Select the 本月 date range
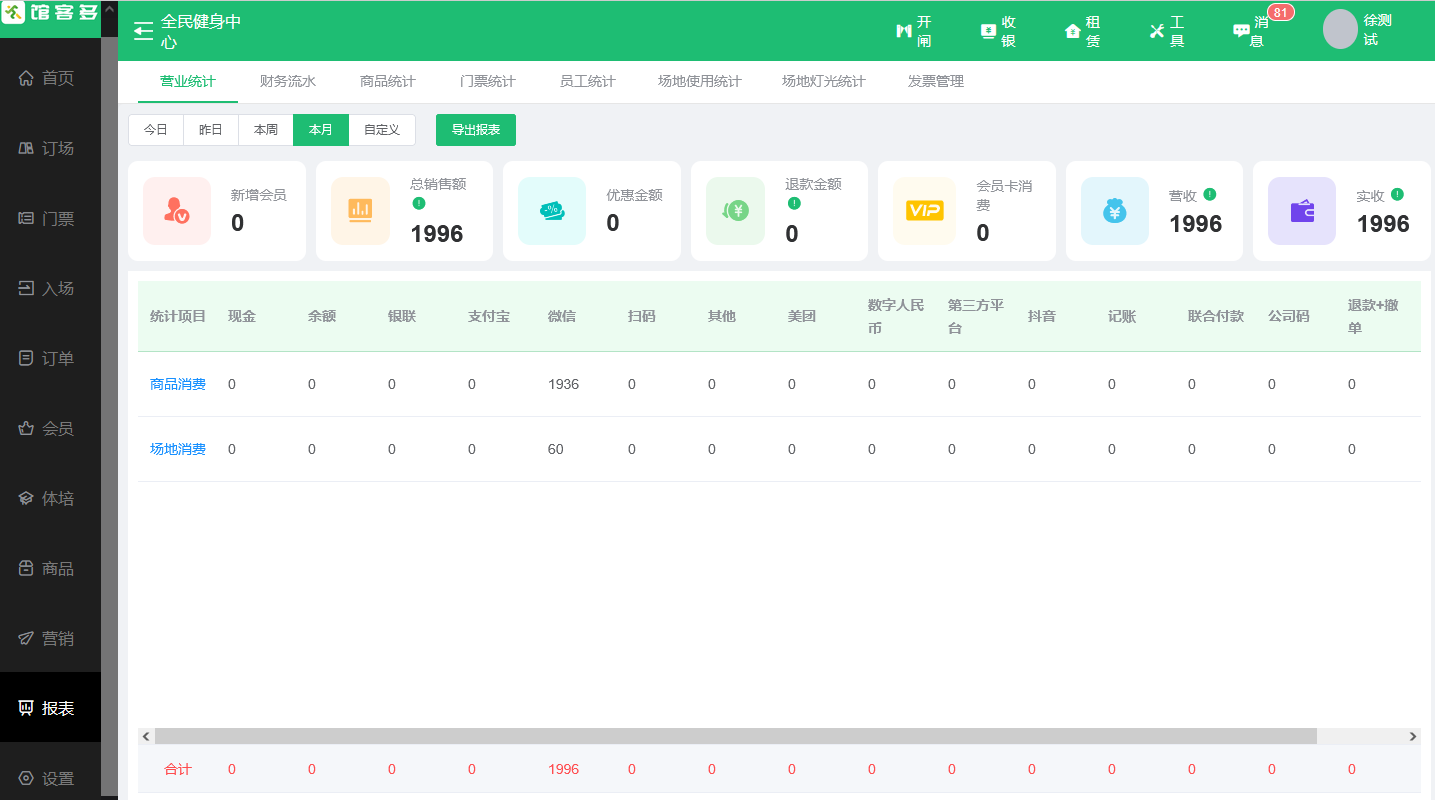Image resolution: width=1435 pixels, height=800 pixels. tap(321, 130)
